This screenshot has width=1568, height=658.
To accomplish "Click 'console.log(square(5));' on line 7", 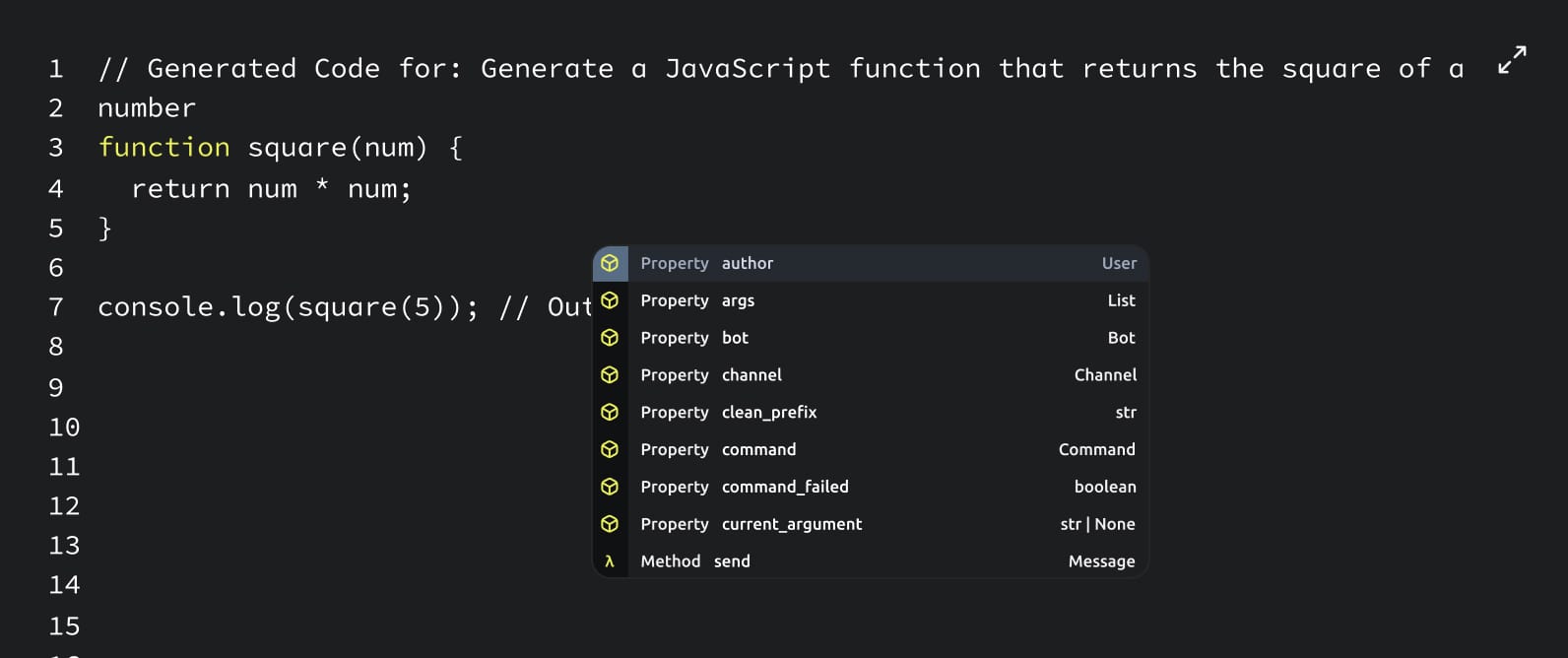I will 288,307.
